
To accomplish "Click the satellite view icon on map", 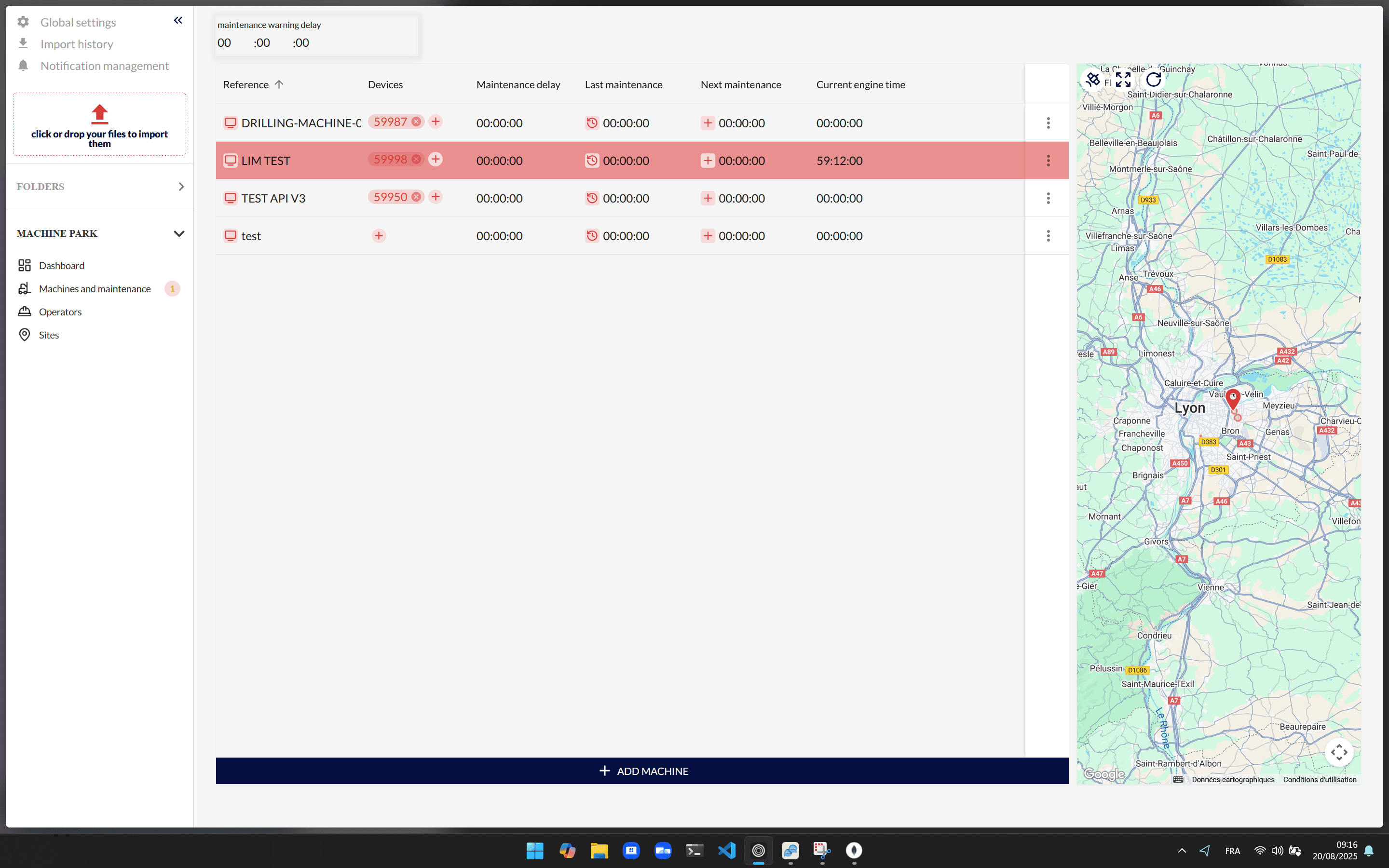I will (1093, 79).
